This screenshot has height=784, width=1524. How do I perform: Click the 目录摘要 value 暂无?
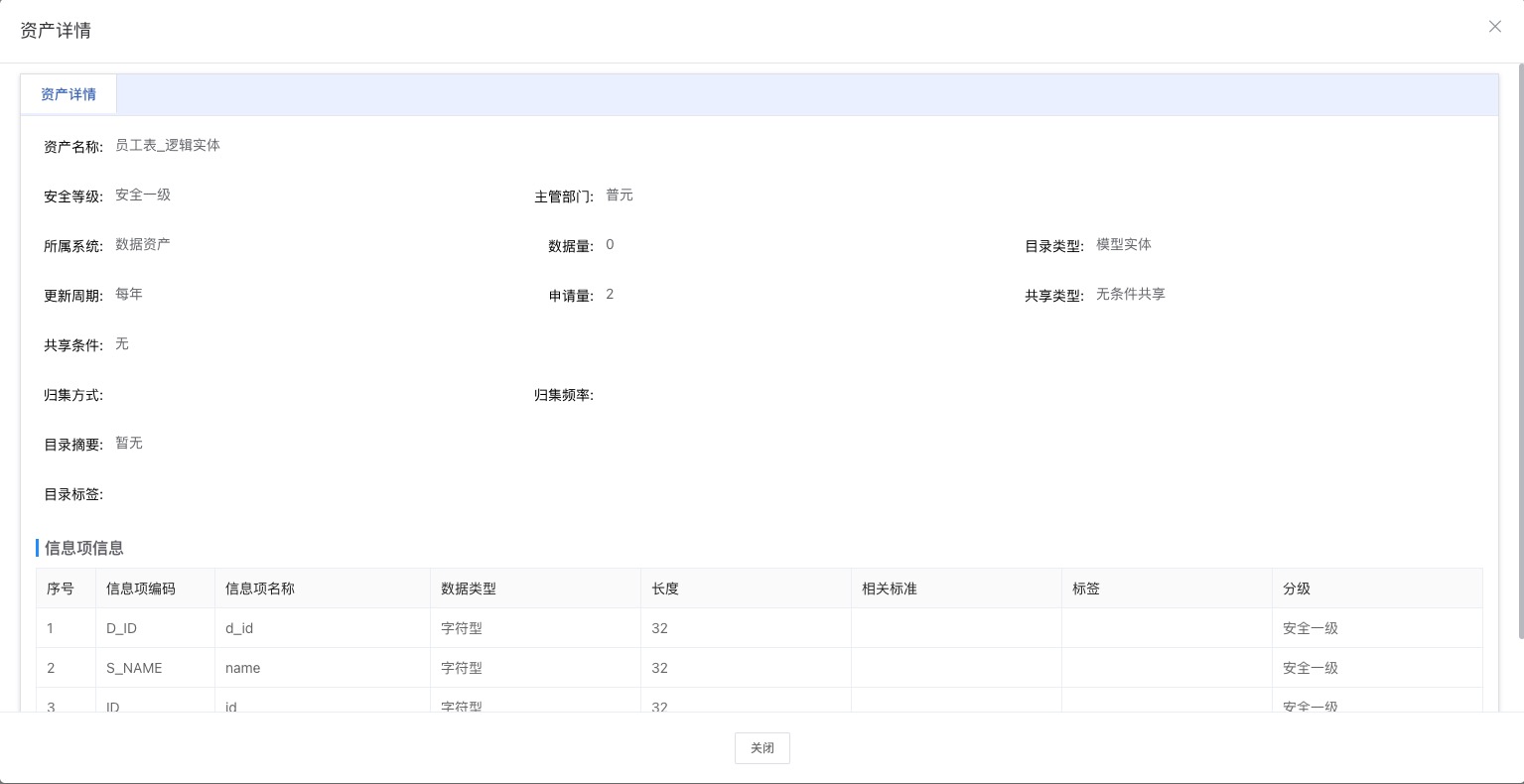coord(129,443)
